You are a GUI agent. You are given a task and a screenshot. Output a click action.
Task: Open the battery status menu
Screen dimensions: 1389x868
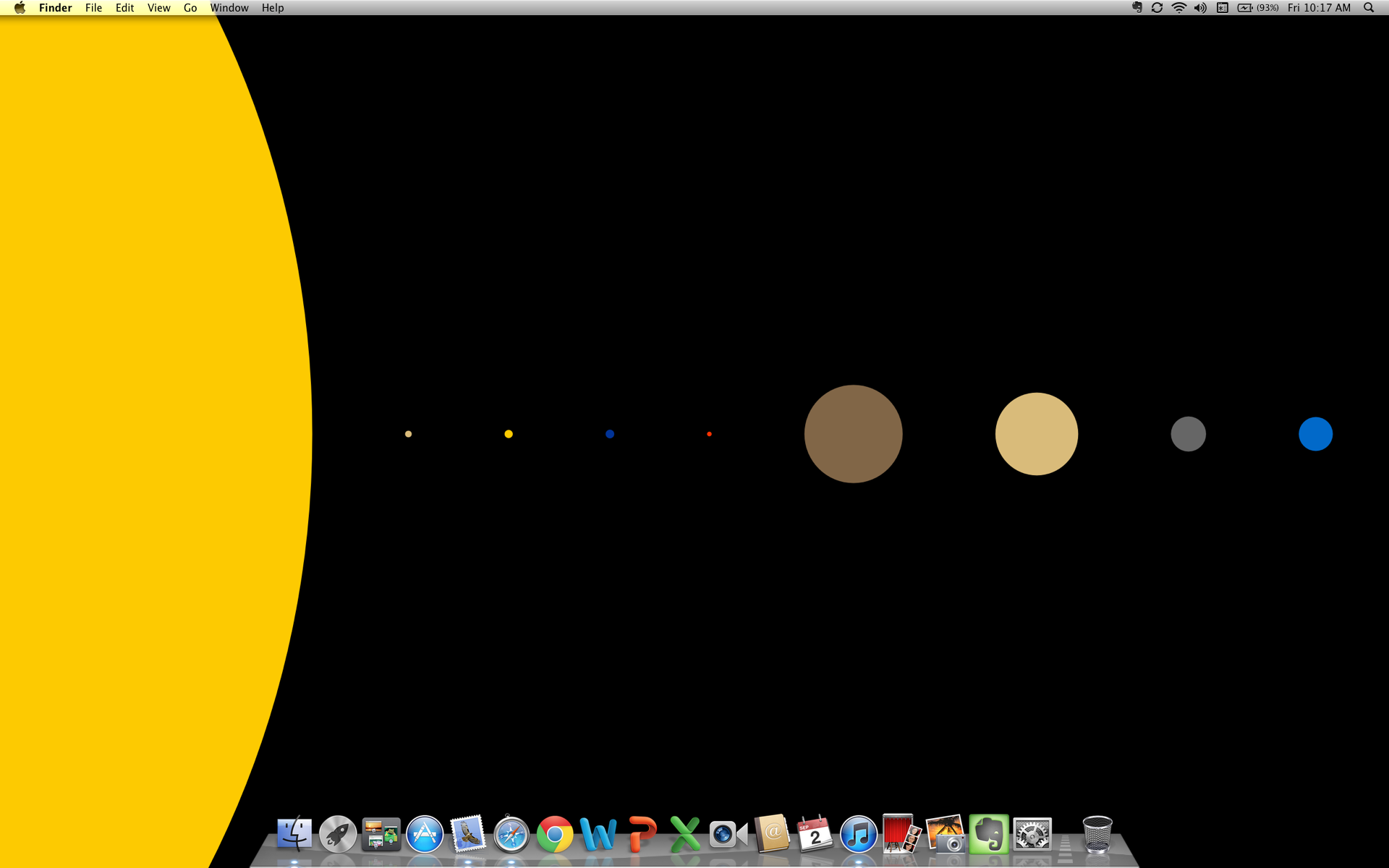pos(1258,7)
